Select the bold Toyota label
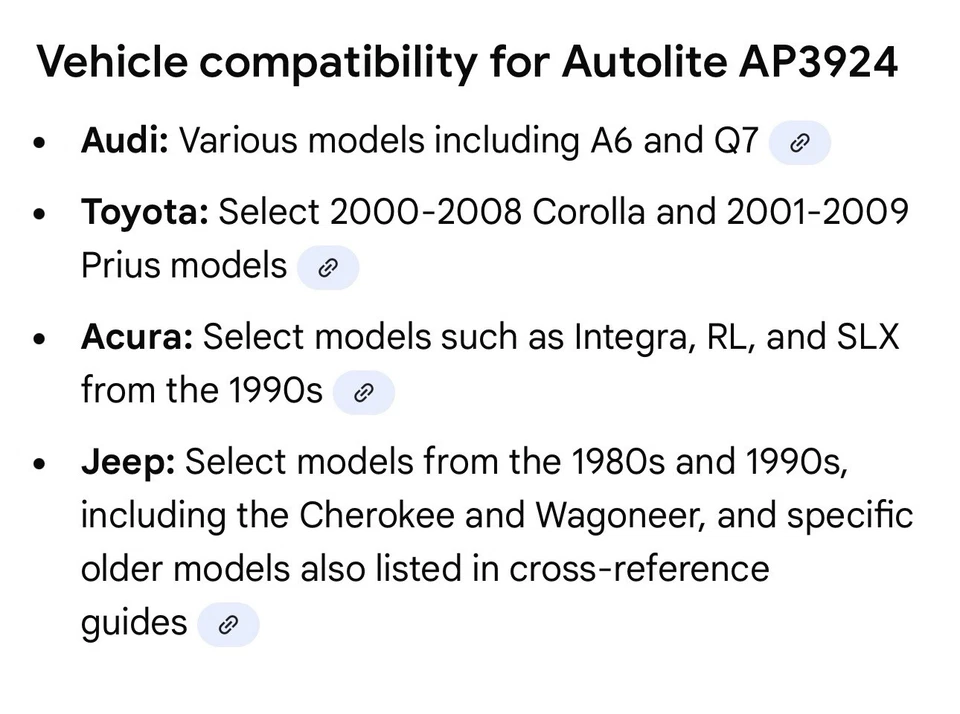Image resolution: width=960 pixels, height=714 pixels. 144,212
